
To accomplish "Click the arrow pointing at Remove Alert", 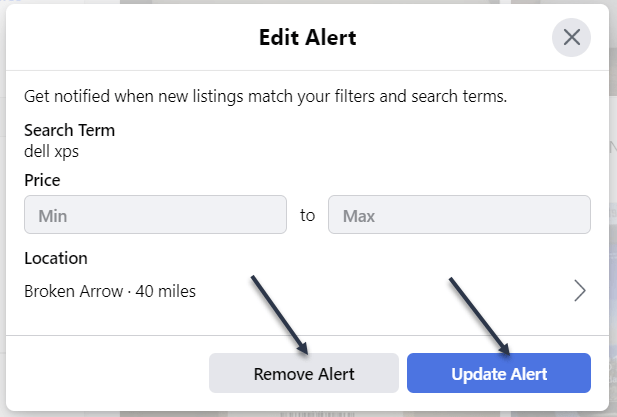I will [x=281, y=314].
